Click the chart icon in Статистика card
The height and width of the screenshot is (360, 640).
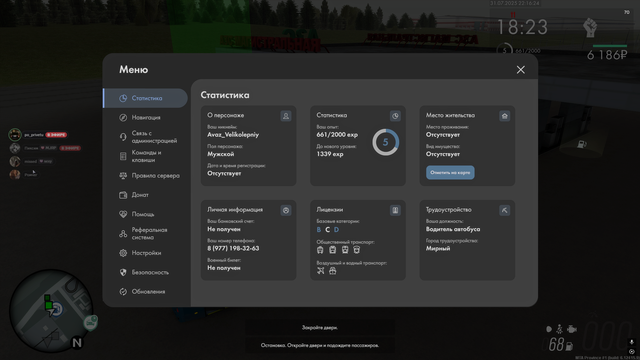395,116
